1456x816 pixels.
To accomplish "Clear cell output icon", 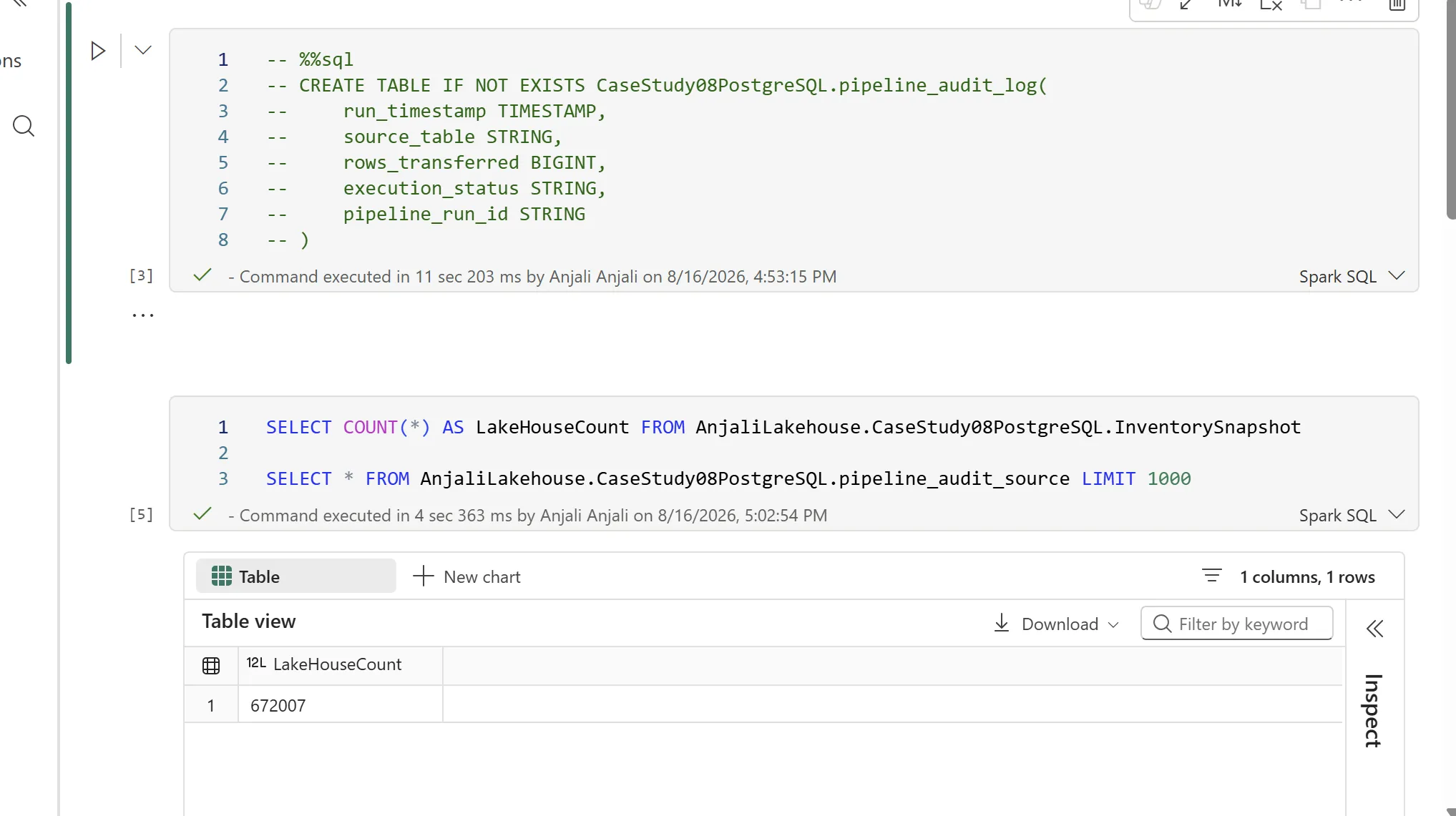I will [1271, 4].
